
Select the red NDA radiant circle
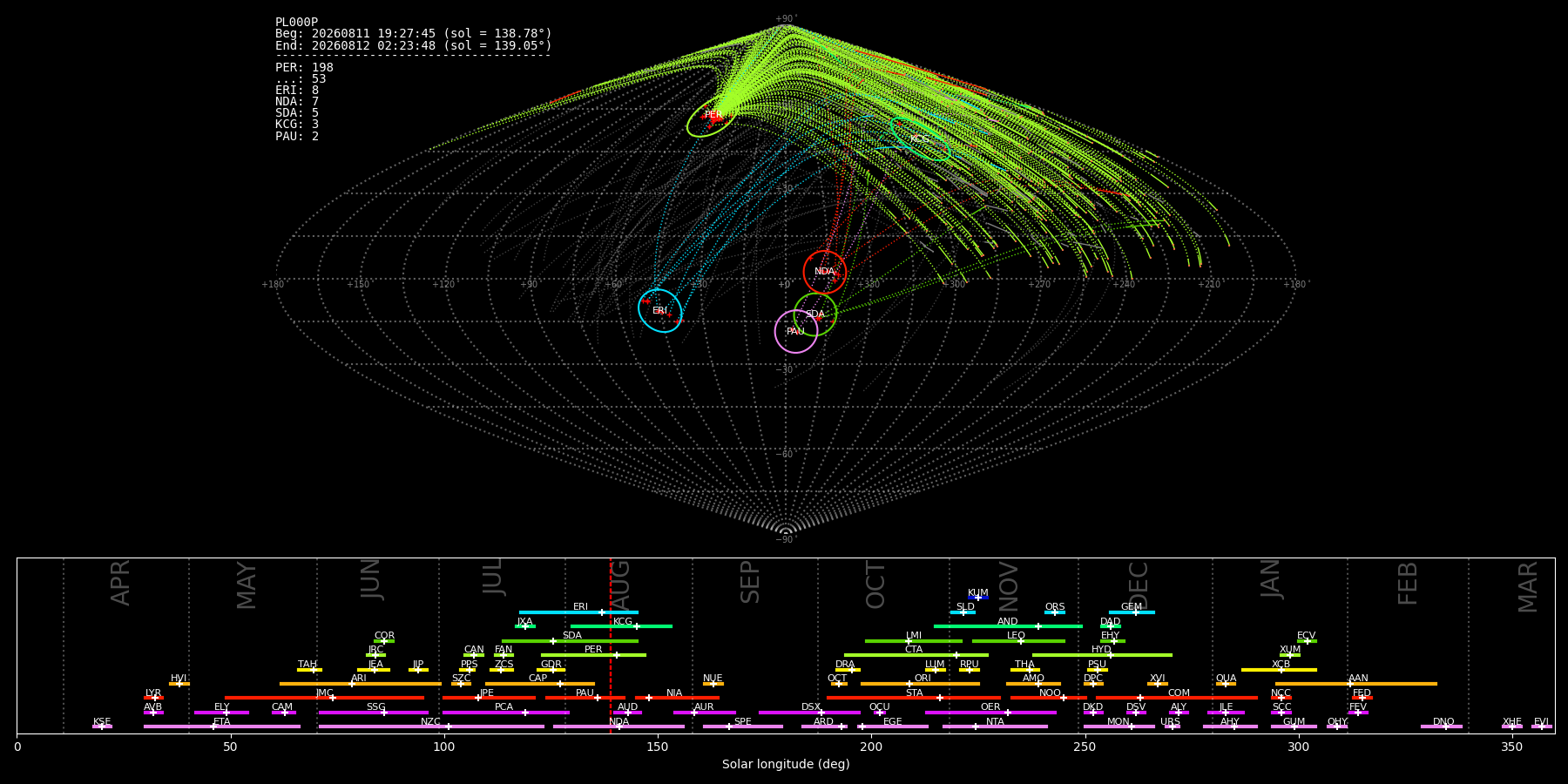point(824,272)
